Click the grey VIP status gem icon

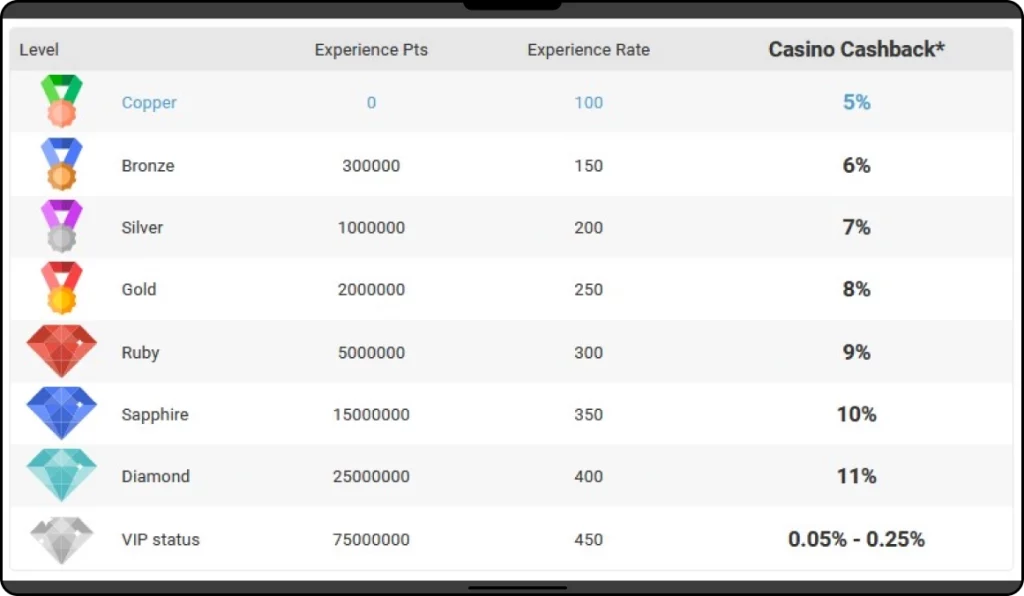click(x=61, y=540)
